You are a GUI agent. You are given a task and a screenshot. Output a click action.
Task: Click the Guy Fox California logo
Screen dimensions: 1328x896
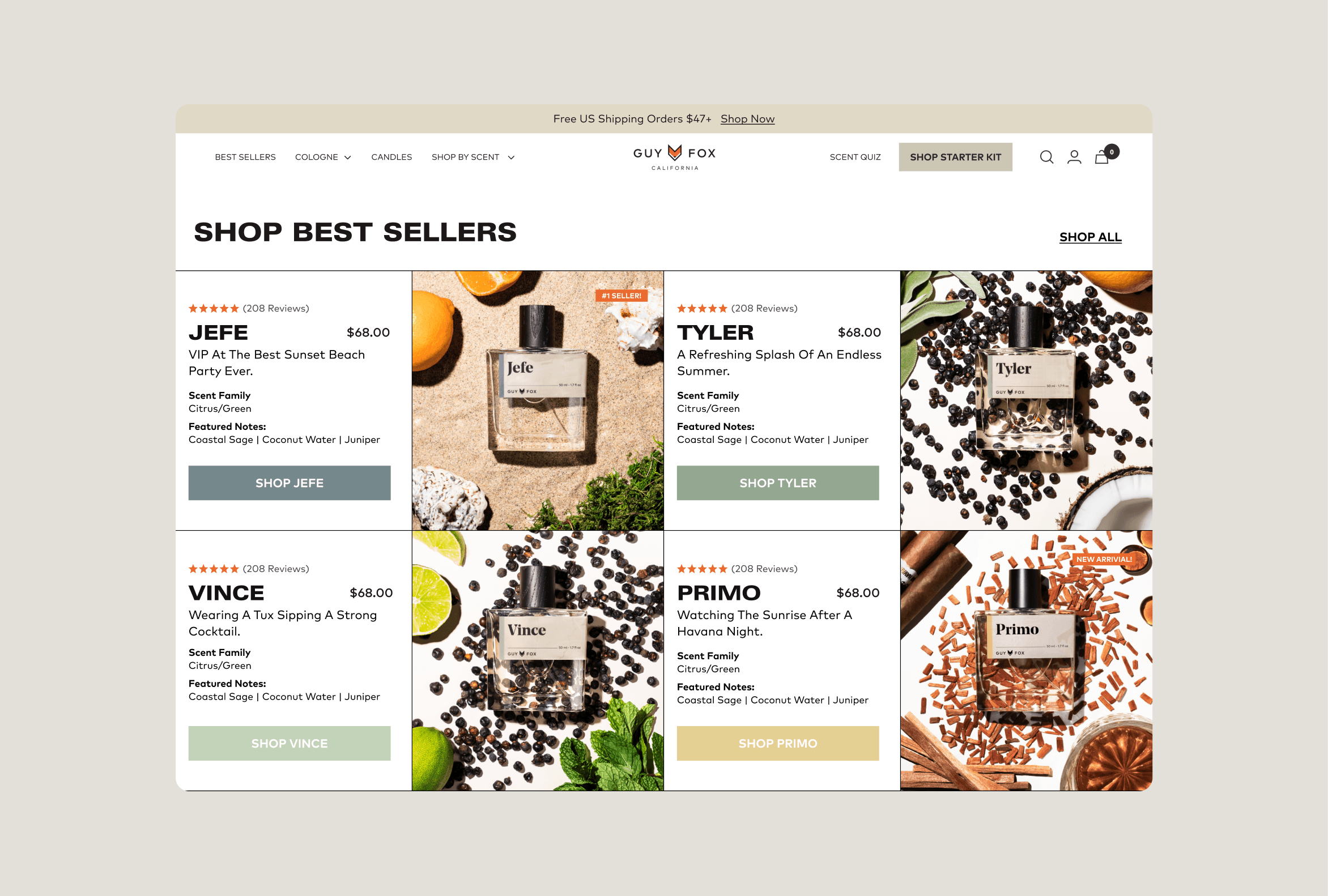(674, 157)
